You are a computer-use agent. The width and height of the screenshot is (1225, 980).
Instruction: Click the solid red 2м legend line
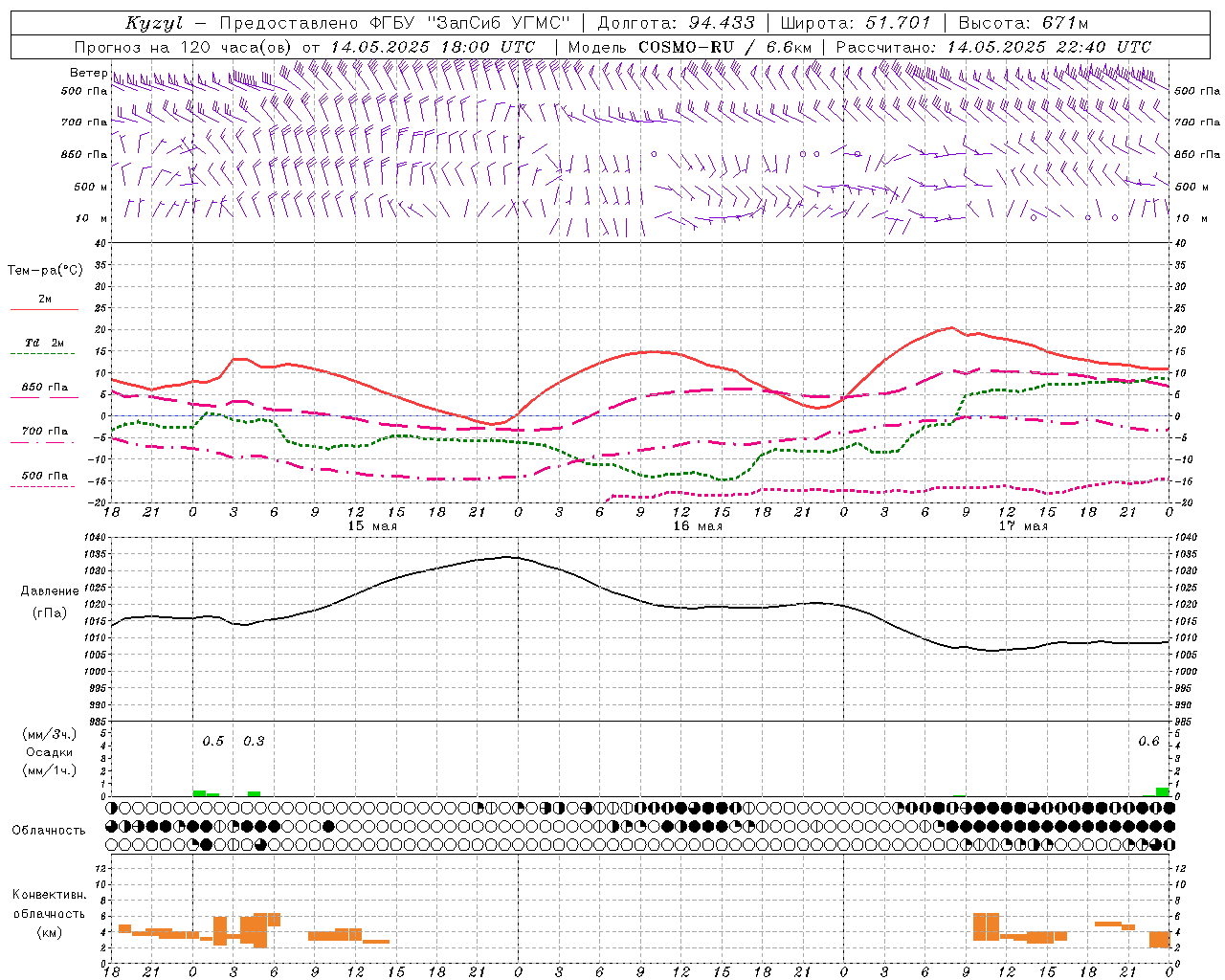coord(44,310)
